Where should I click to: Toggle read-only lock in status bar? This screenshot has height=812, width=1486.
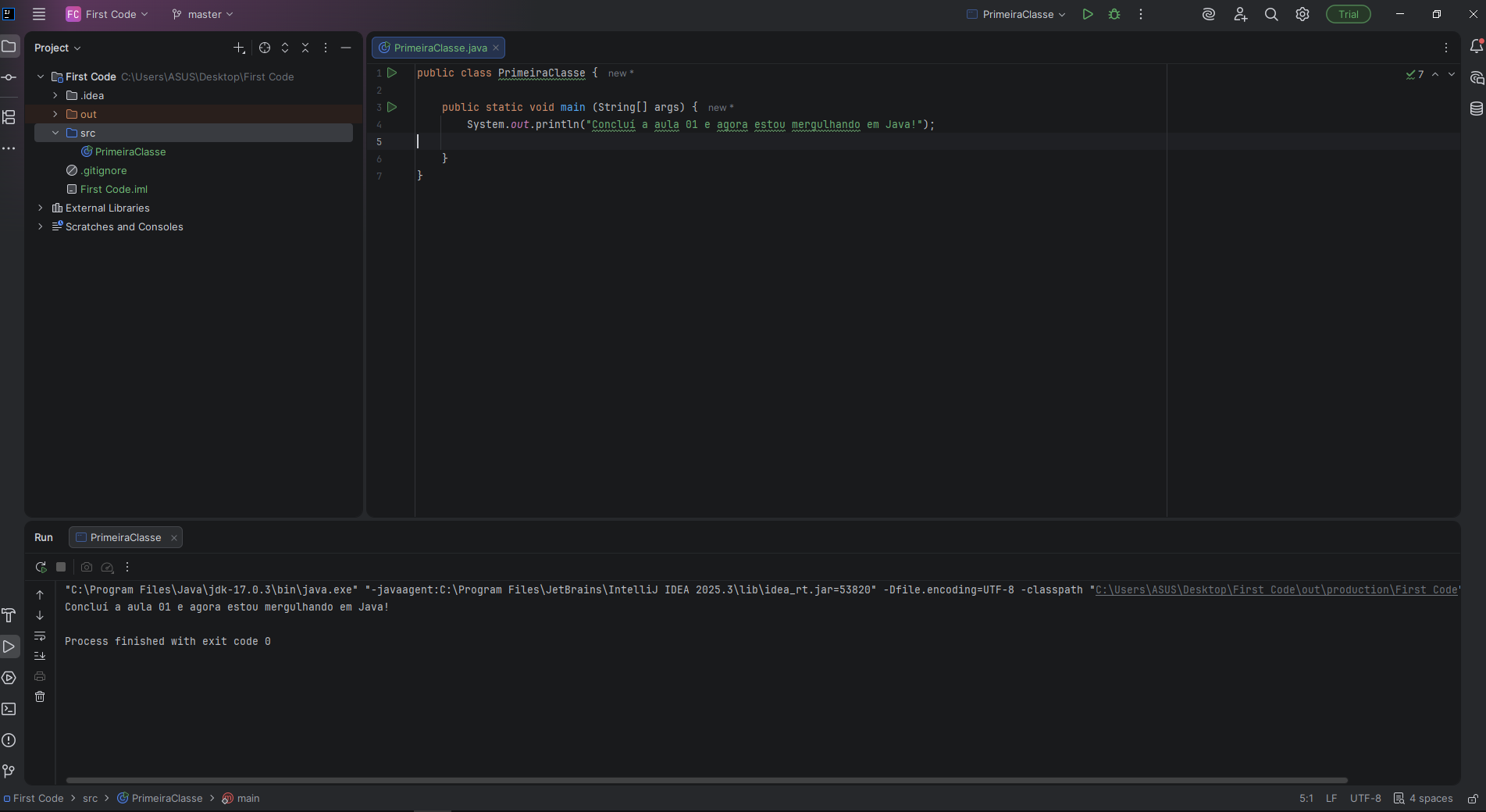[x=1472, y=798]
